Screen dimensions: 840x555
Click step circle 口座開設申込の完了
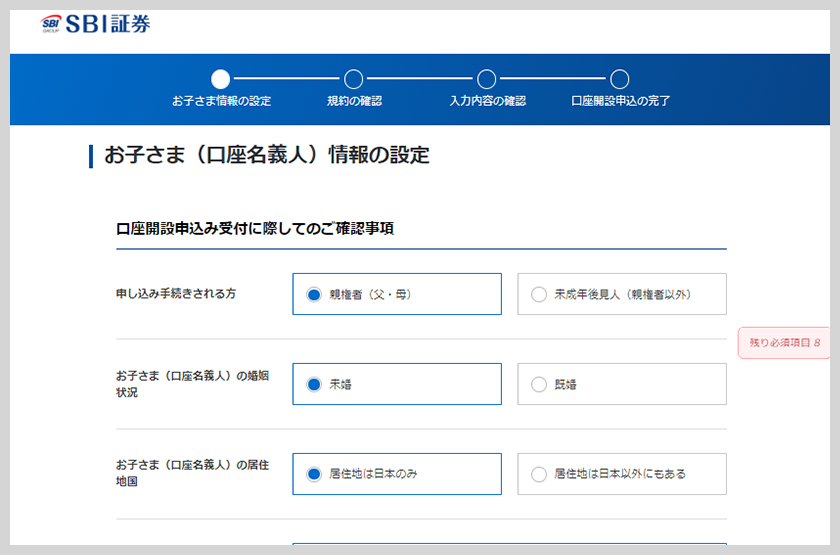coord(620,79)
